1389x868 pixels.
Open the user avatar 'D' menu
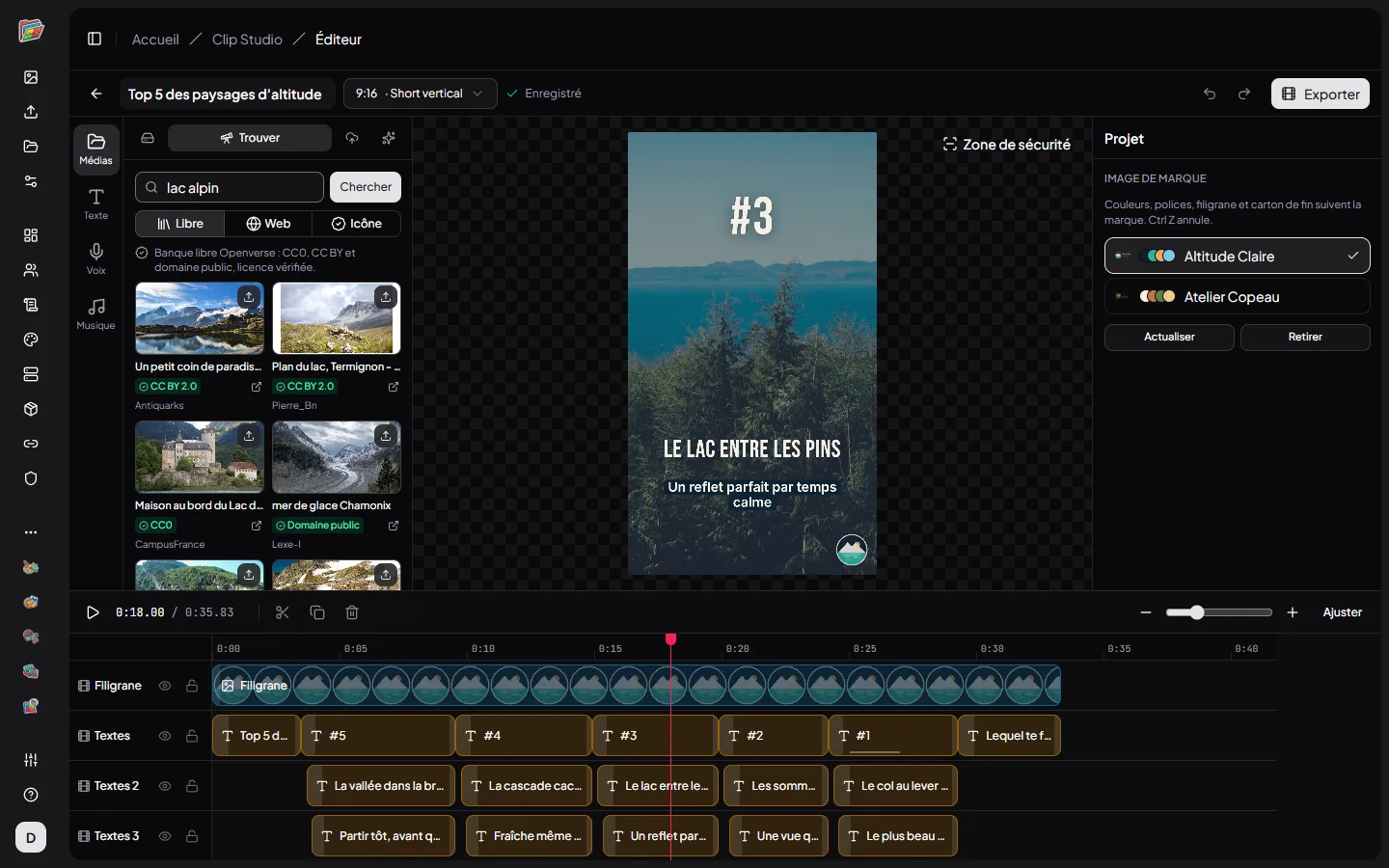pos(31,837)
